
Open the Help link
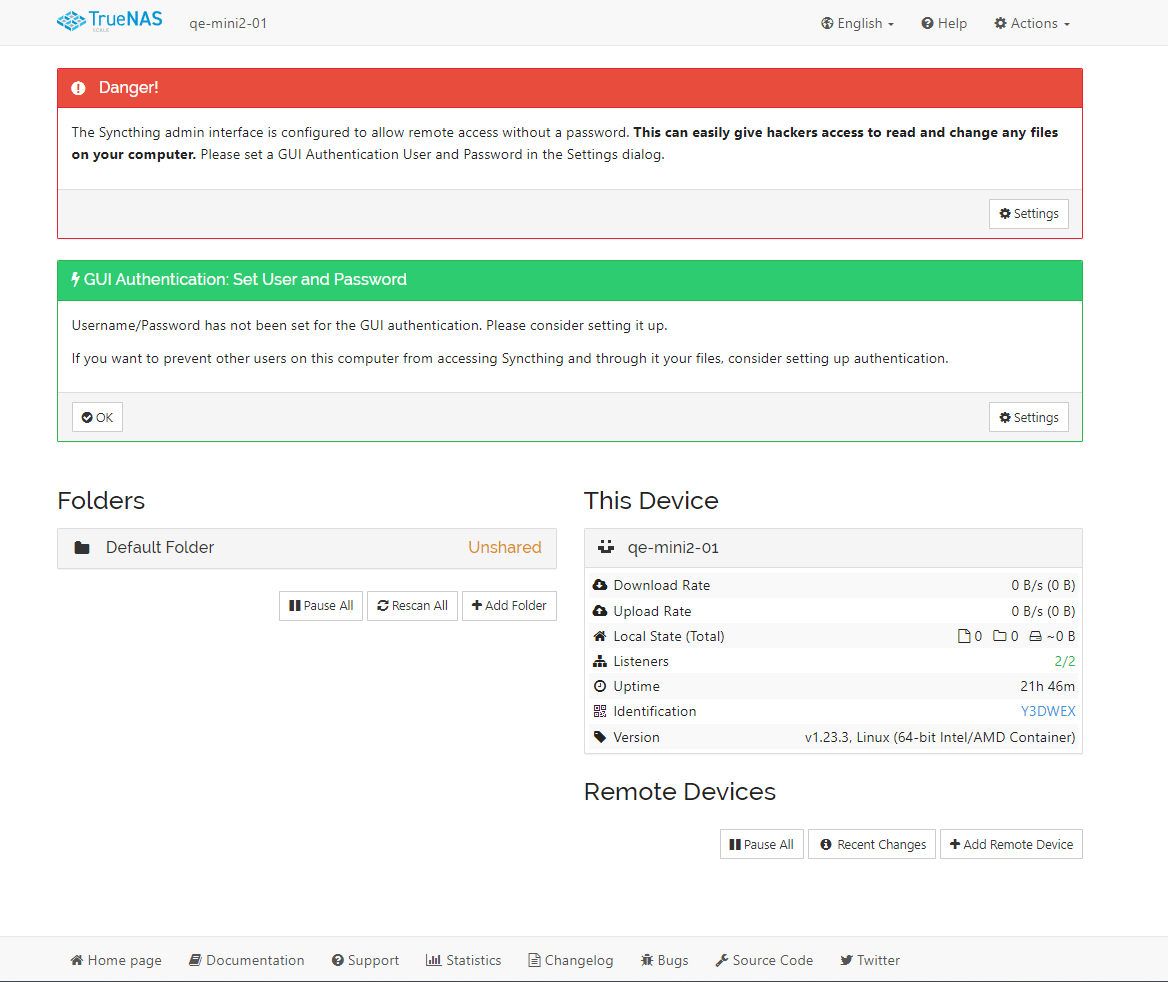click(944, 23)
